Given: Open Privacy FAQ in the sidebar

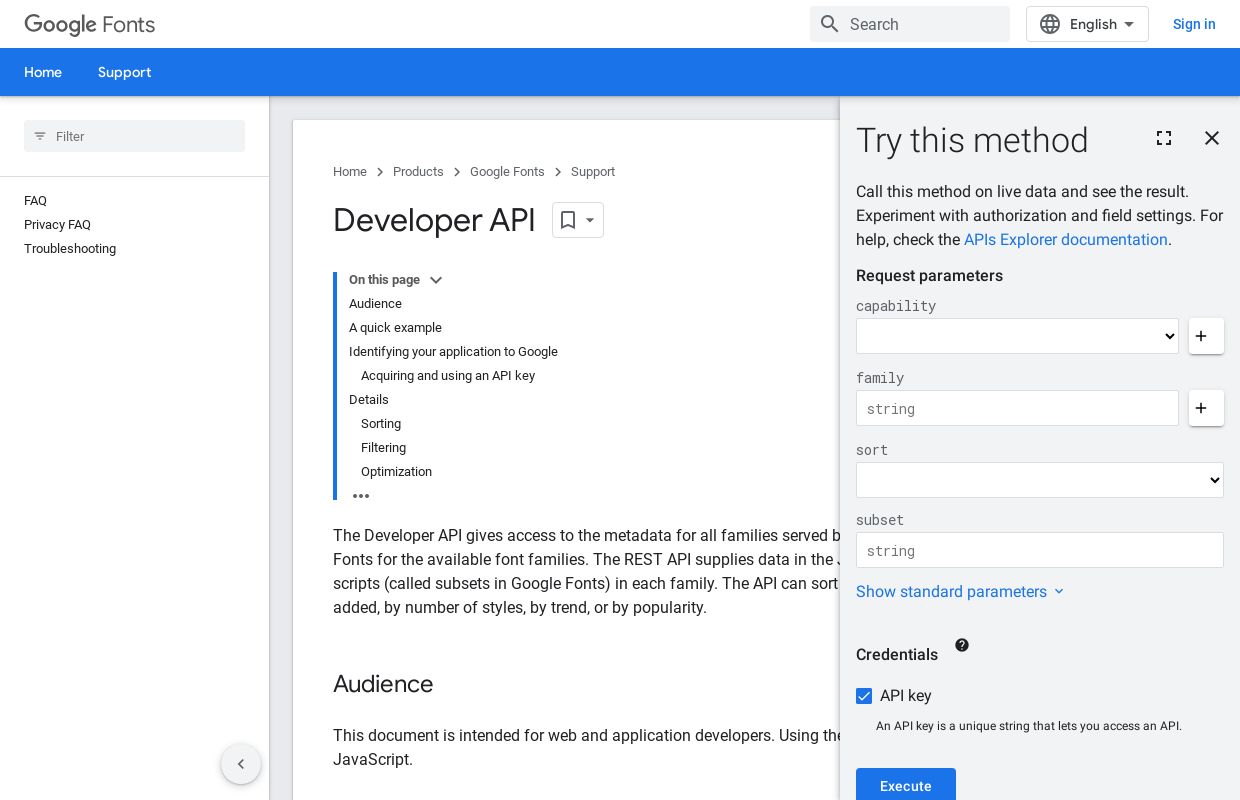Looking at the screenshot, I should pyautogui.click(x=57, y=225).
